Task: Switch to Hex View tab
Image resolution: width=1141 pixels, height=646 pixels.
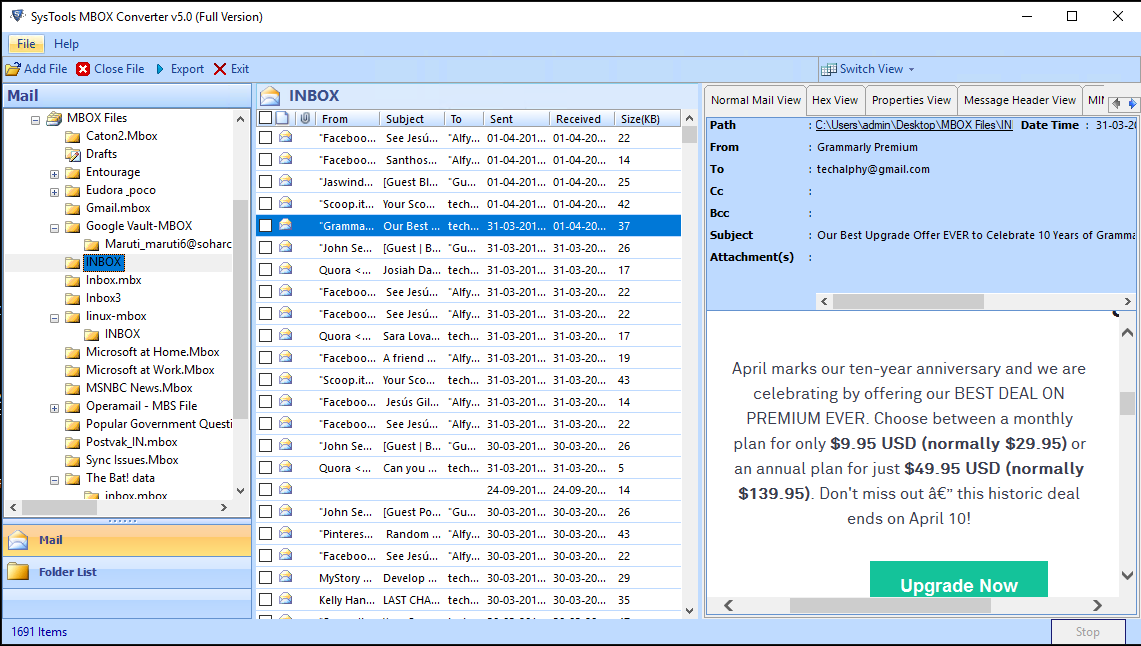Action: 835,100
